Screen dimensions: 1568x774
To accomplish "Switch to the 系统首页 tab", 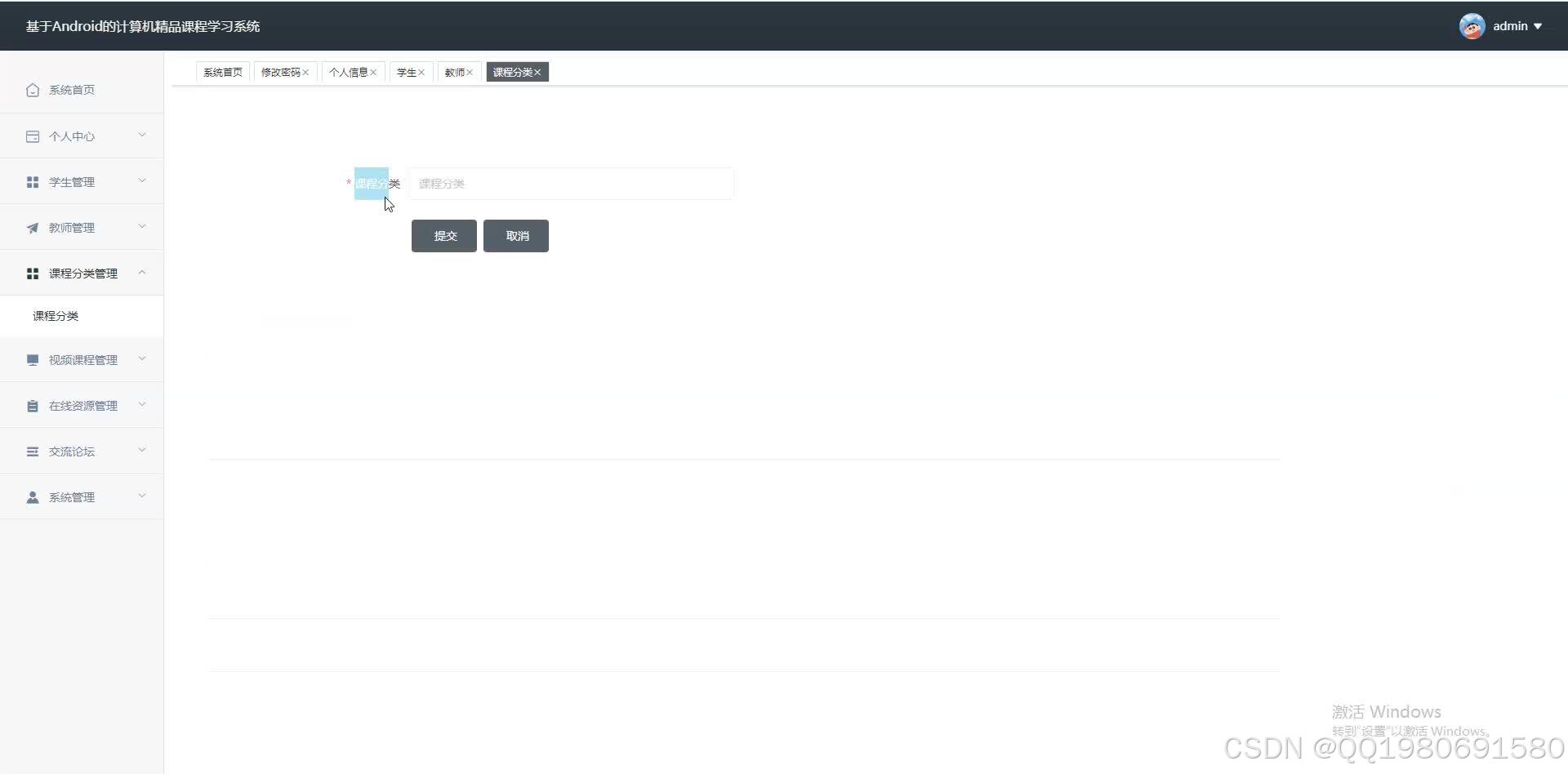I will click(x=223, y=73).
